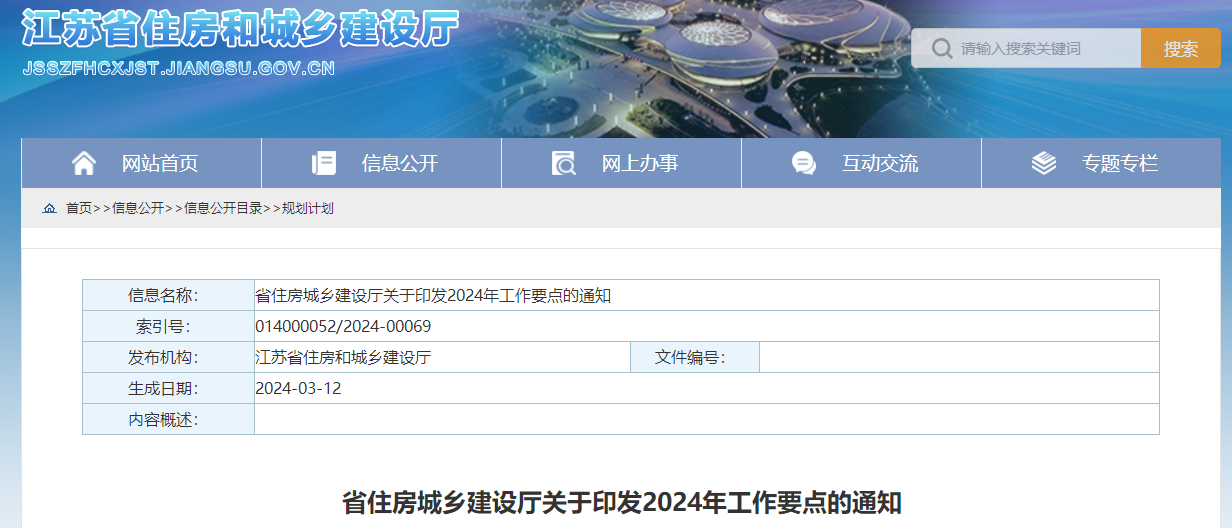The image size is (1232, 528).
Task: Click the 江苏省住房和城乡建设厅 site title logo
Action: tap(240, 30)
